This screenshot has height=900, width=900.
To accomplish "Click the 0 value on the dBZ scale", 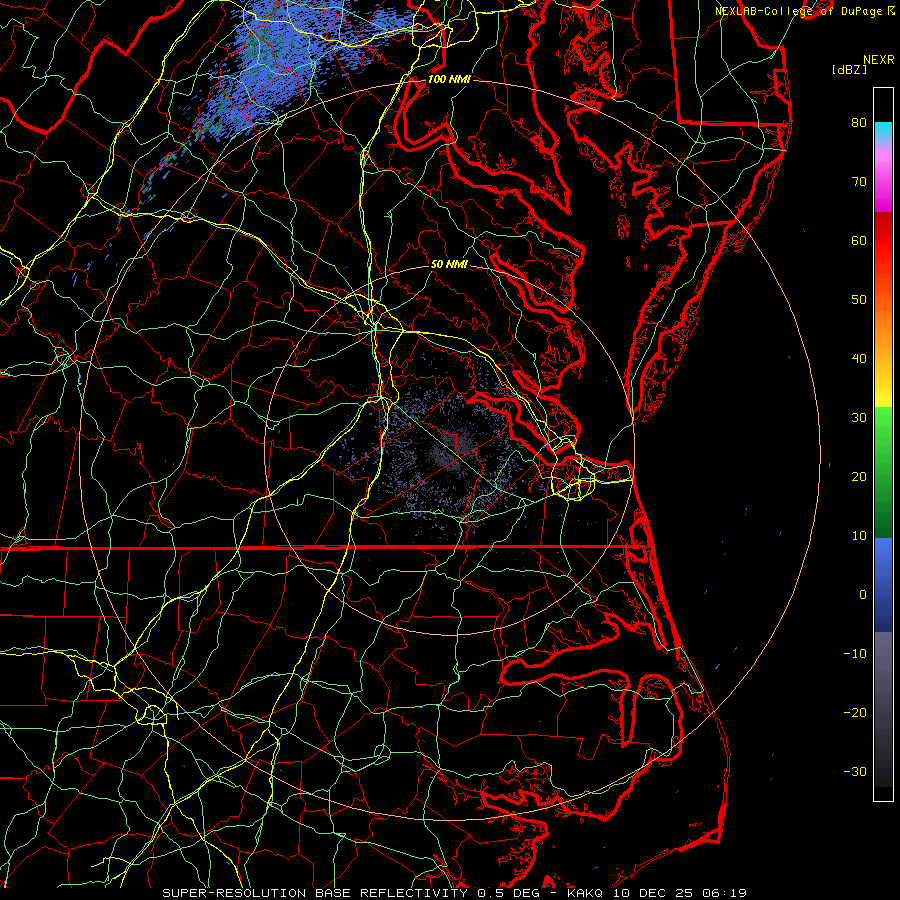I will (x=863, y=595).
